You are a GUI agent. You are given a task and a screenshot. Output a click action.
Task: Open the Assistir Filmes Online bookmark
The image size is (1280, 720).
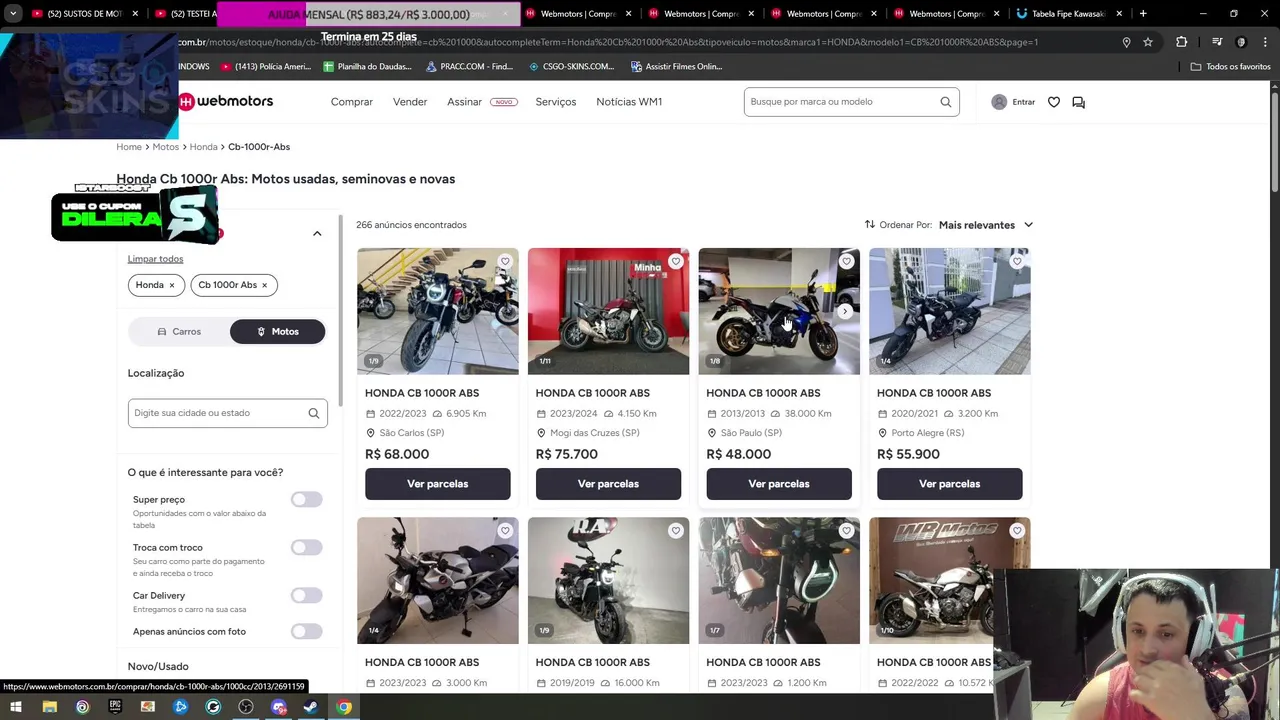pyautogui.click(x=677, y=66)
